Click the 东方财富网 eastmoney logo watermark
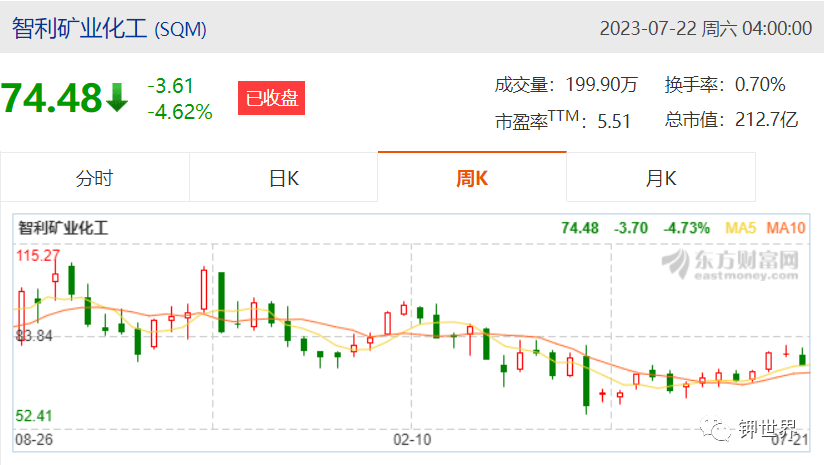The image size is (824, 465). click(730, 264)
